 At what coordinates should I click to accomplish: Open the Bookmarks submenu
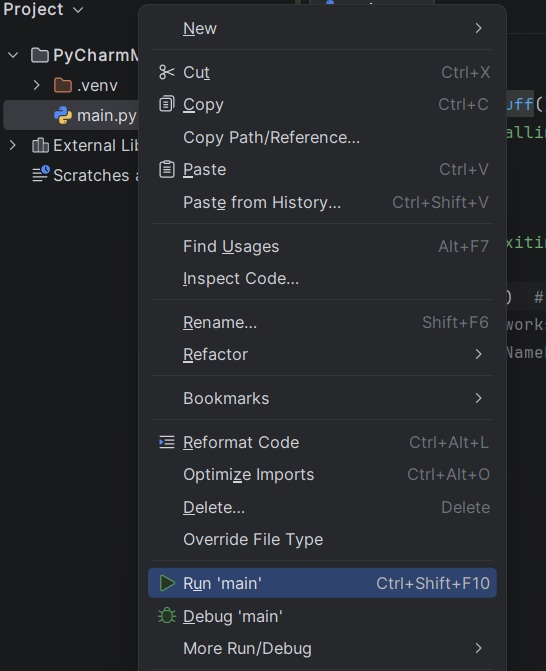coord(322,398)
